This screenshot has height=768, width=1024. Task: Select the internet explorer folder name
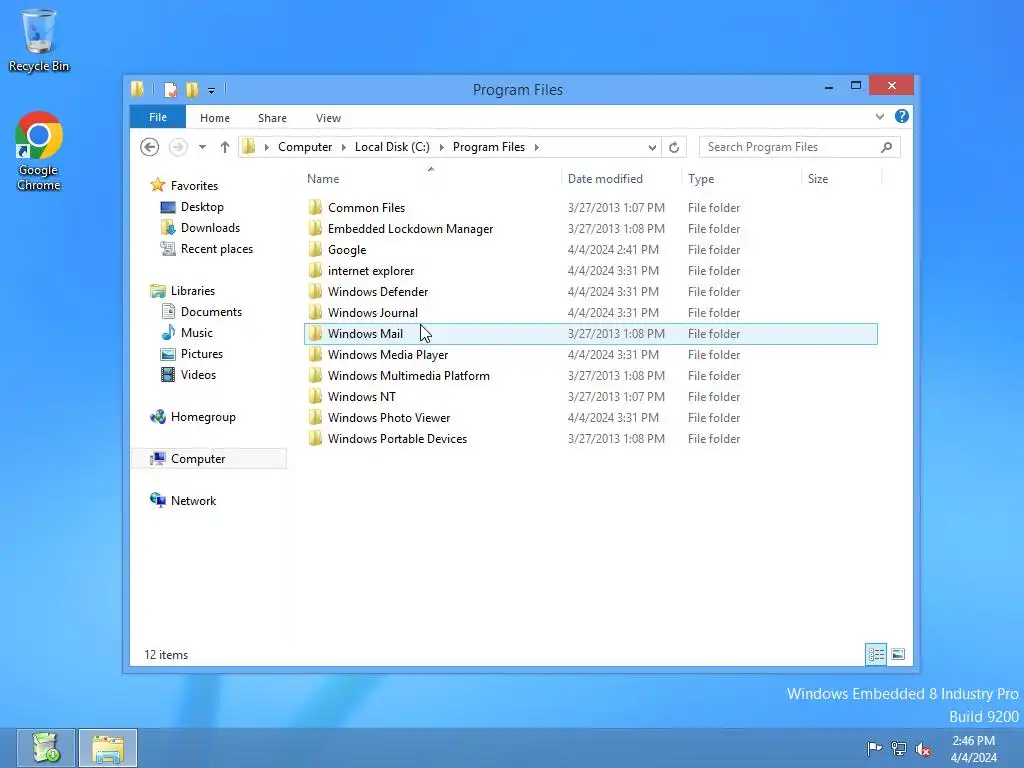pos(371,270)
